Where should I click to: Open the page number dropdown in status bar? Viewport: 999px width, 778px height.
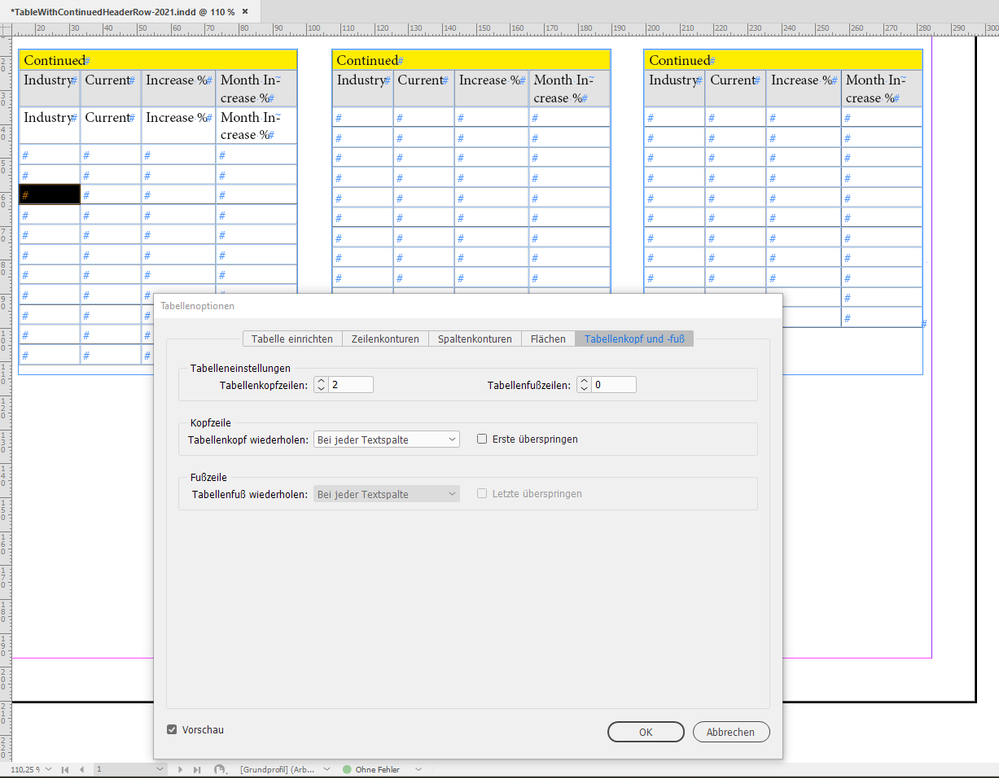(160, 769)
